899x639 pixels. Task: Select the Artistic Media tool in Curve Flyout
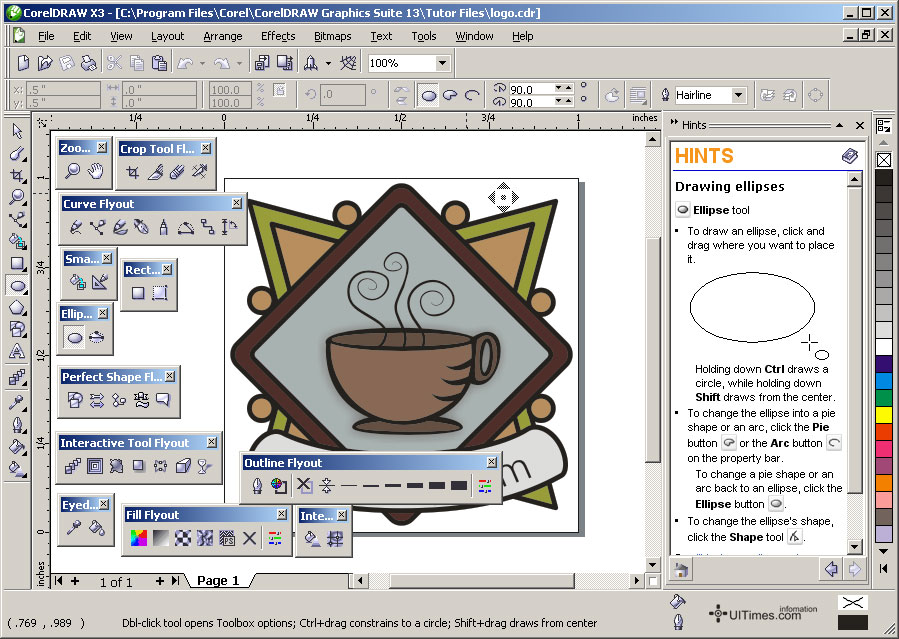[x=120, y=227]
